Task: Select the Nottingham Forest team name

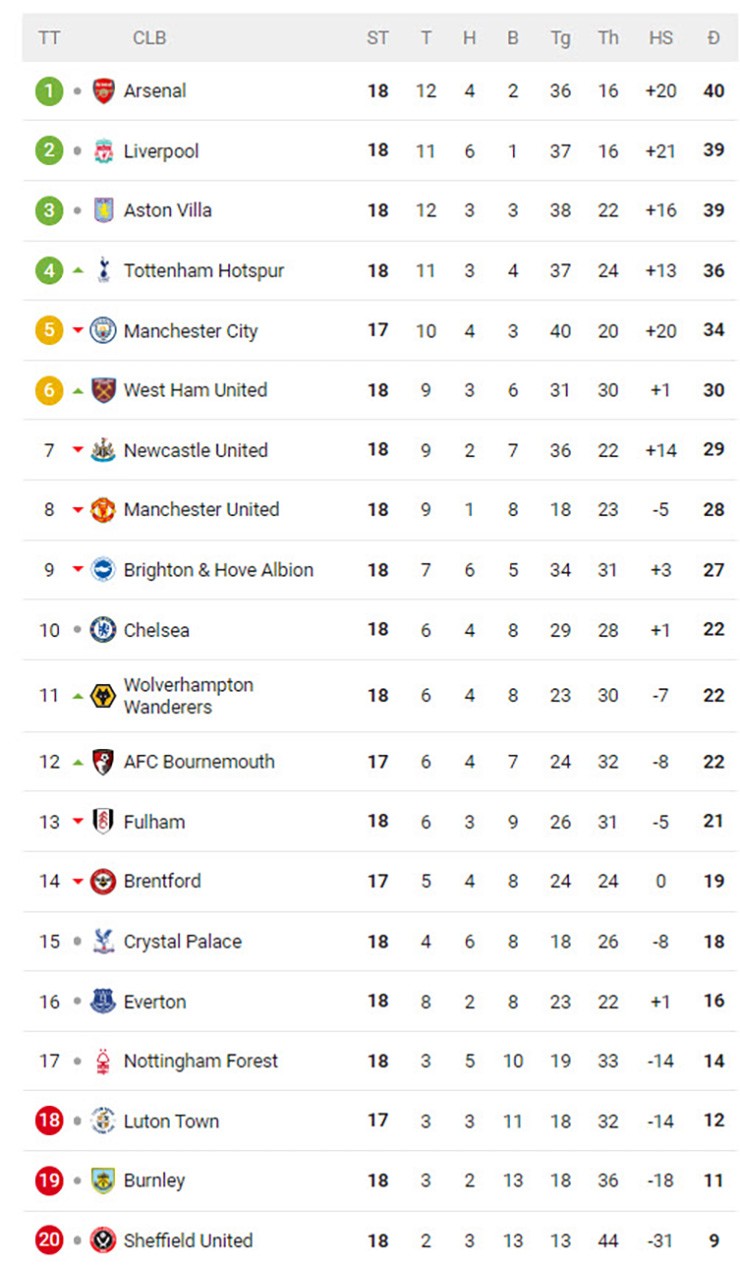Action: click(200, 1061)
